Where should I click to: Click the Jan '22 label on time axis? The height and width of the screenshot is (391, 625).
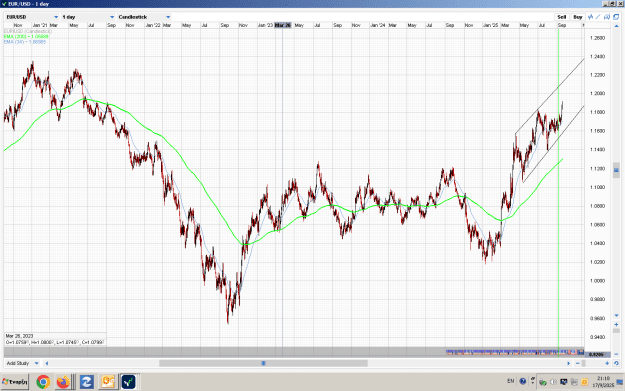(153, 25)
